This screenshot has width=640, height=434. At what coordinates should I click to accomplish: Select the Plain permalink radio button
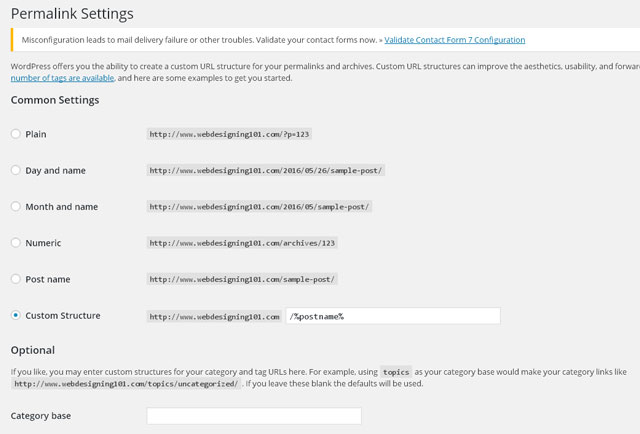[x=16, y=134]
